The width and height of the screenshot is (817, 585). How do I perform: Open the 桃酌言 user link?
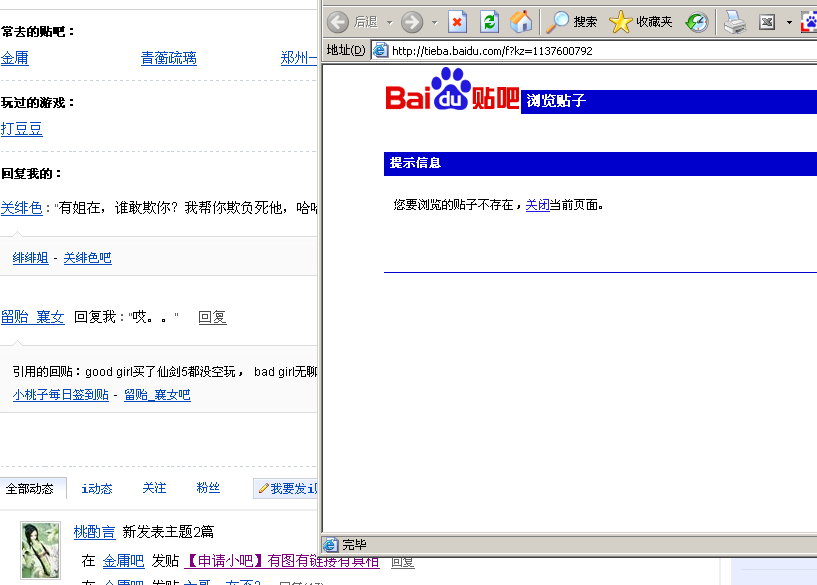click(x=94, y=531)
